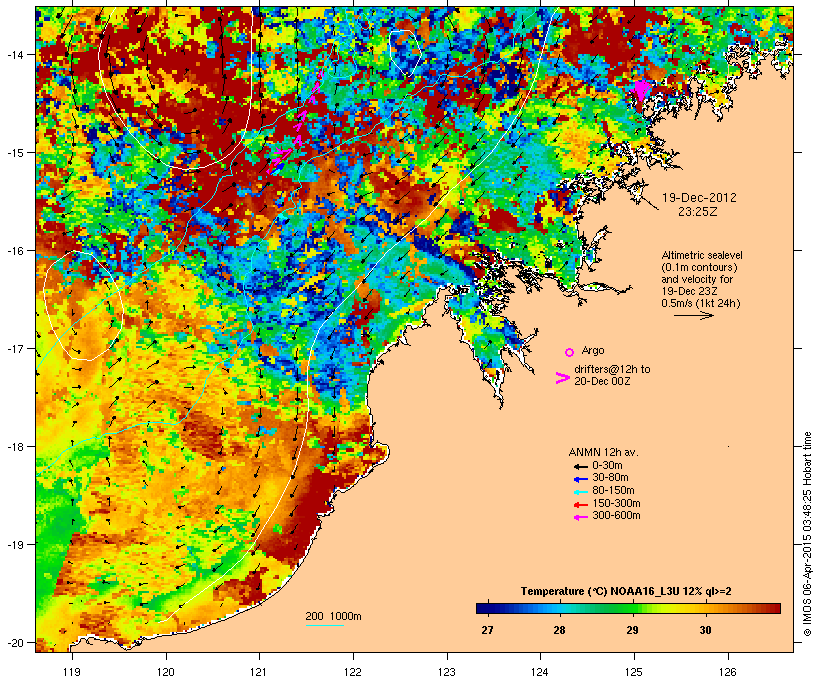
Task: Click the red 150-300m legend arrow
Action: coord(580,505)
